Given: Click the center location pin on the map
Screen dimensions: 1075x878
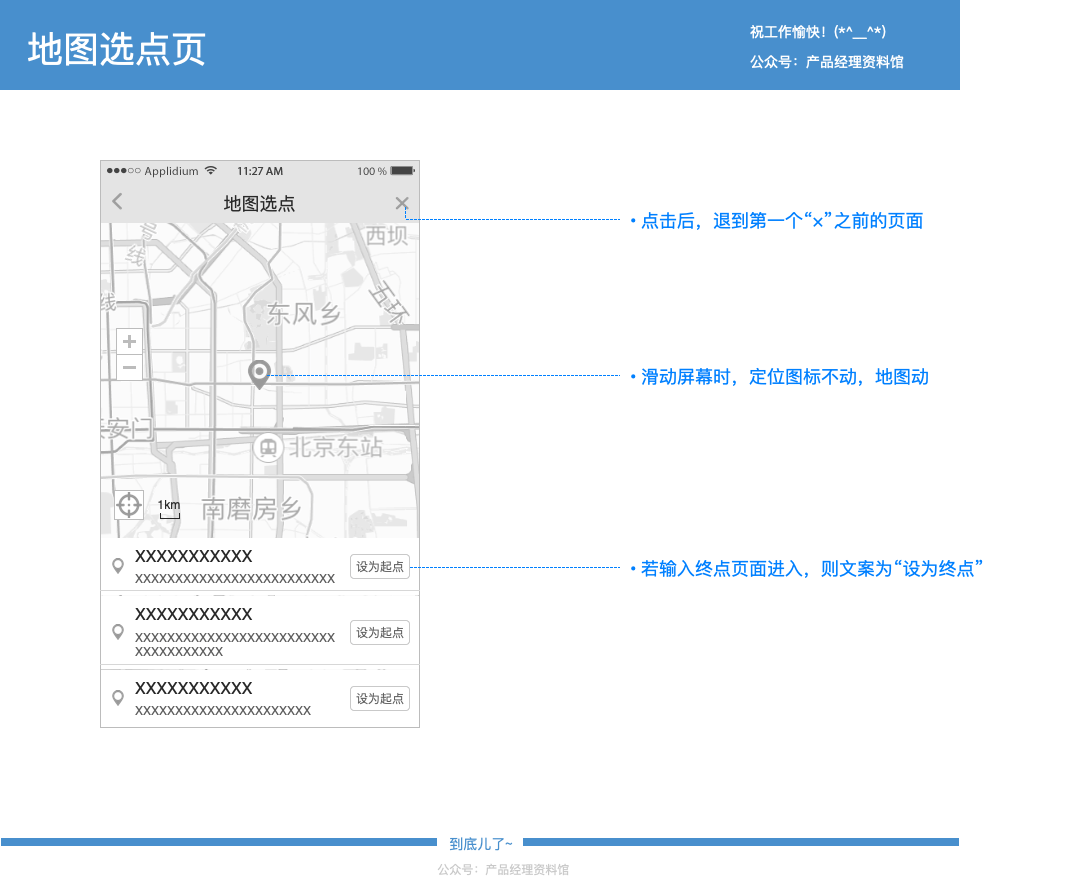Looking at the screenshot, I should 259,374.
